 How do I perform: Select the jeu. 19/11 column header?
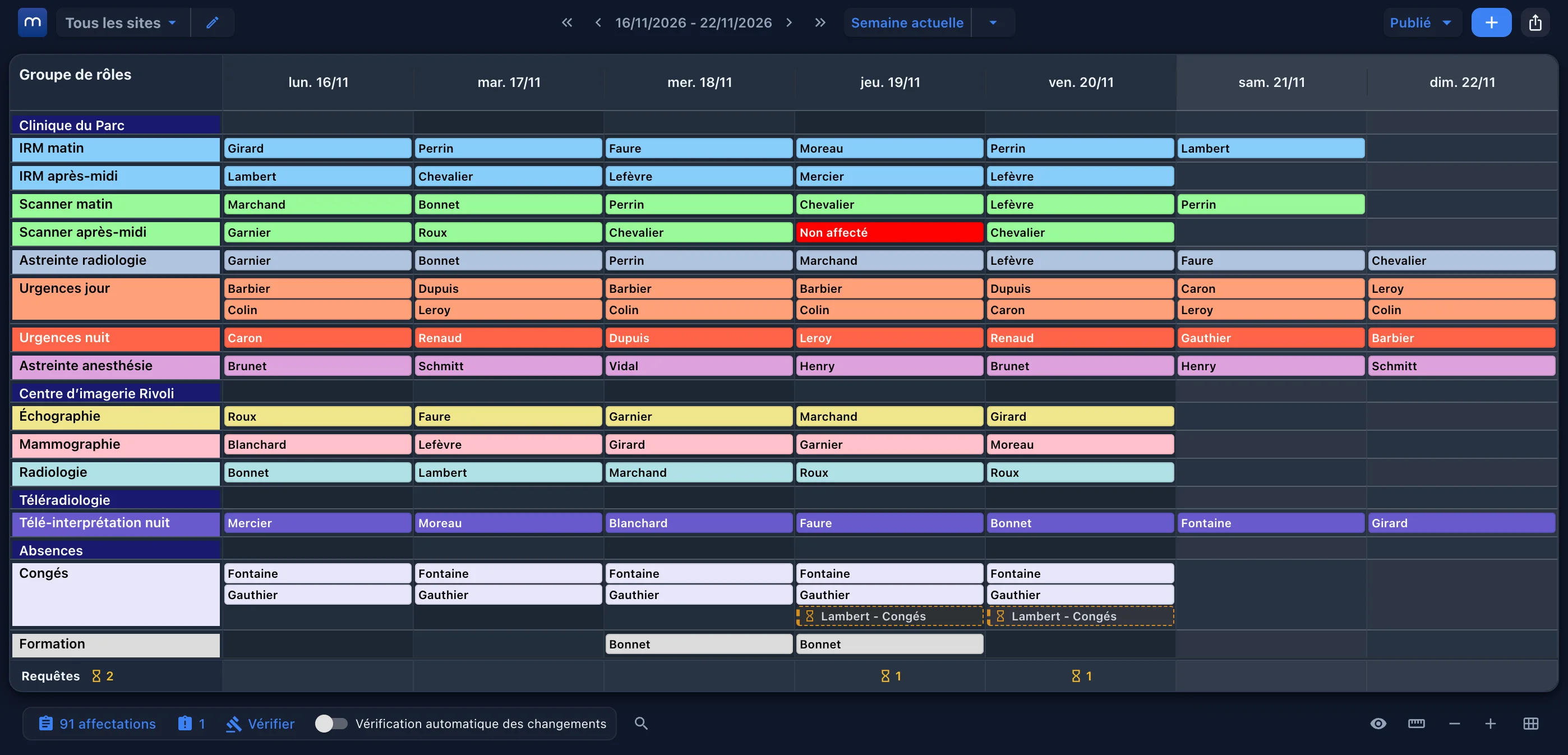[x=890, y=82]
